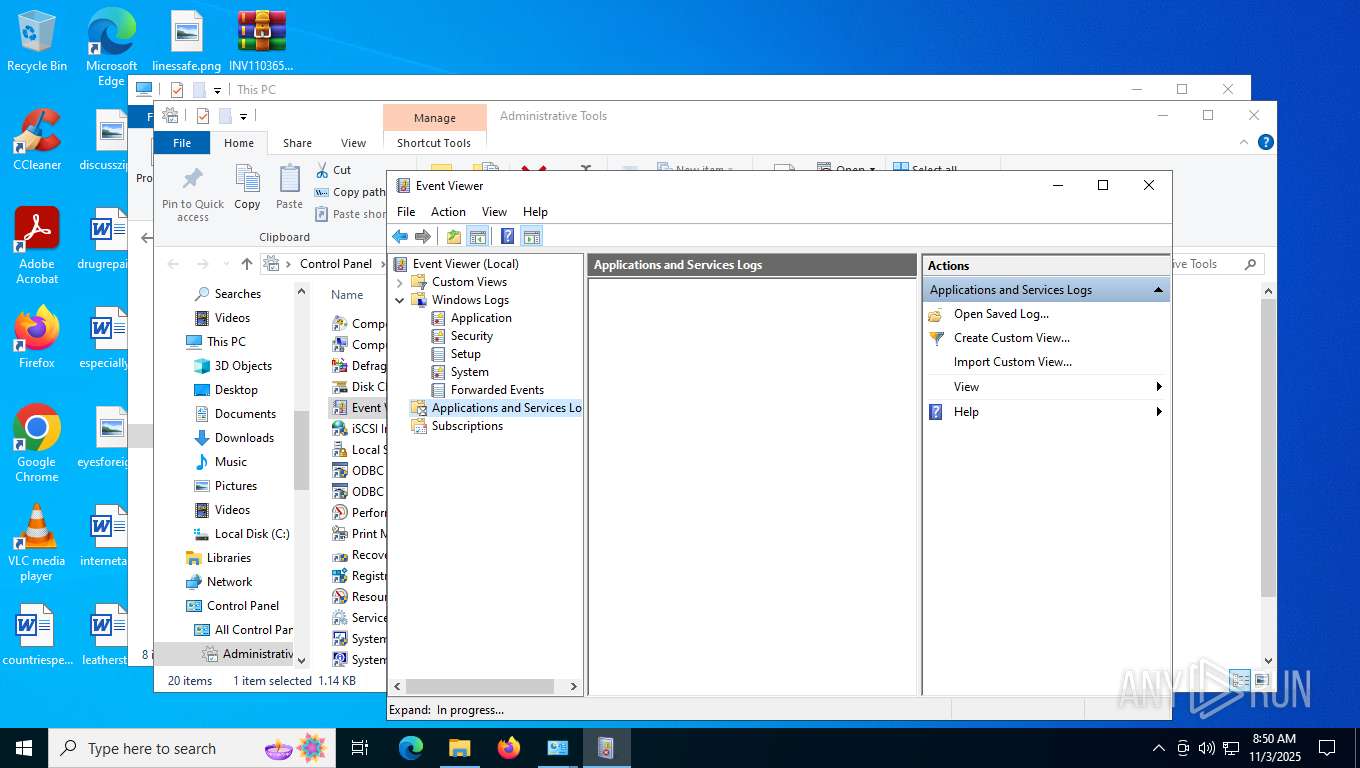The width and height of the screenshot is (1360, 768).
Task: Click Help icon in Administrative Tools window
Action: pyautogui.click(x=1265, y=143)
